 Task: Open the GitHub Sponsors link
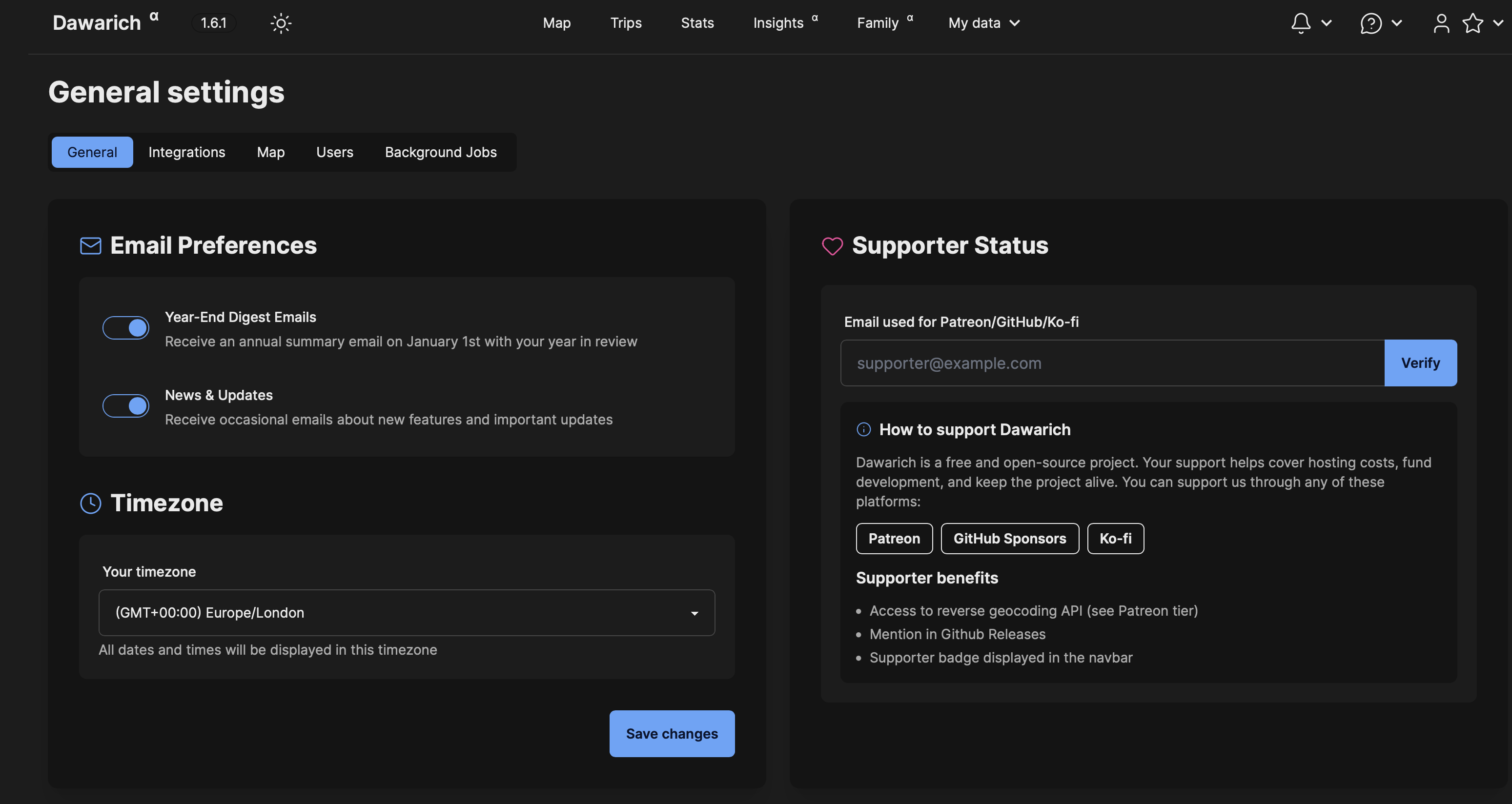tap(1009, 539)
